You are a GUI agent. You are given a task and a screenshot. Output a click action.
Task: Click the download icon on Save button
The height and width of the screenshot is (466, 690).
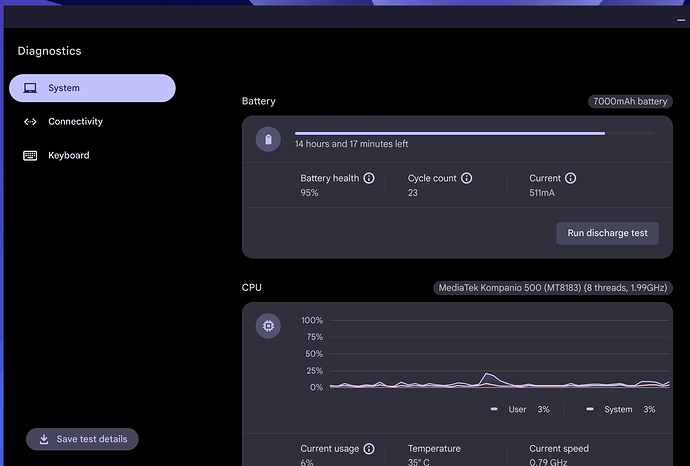(x=44, y=439)
